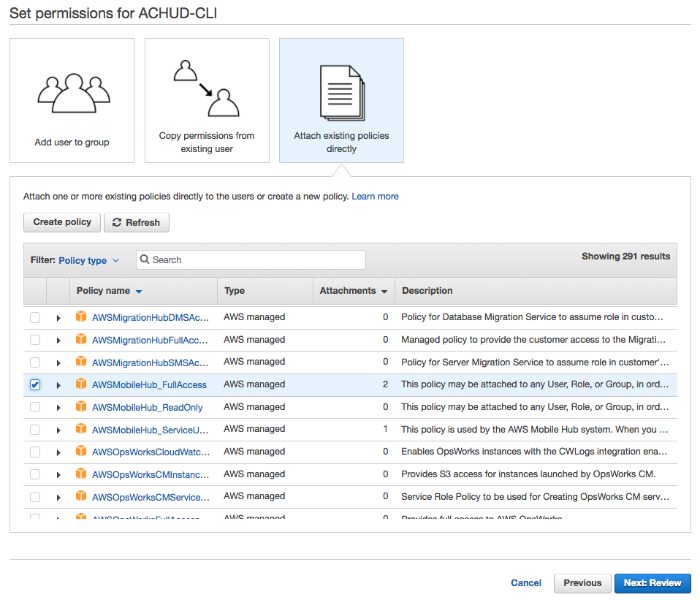Expand the AWSMobileHub_FullAccess row details

(x=58, y=385)
